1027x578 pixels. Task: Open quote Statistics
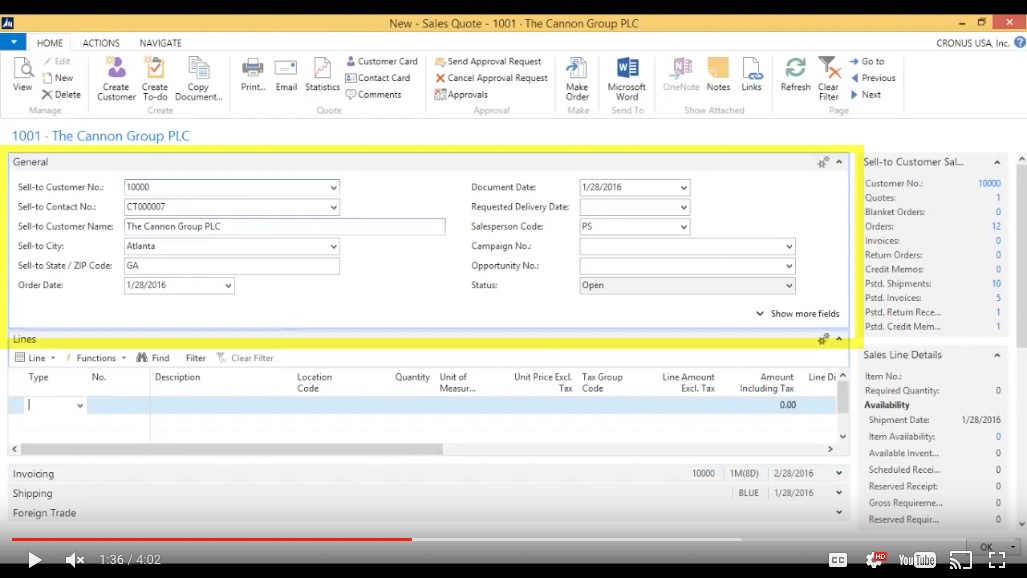click(x=322, y=74)
